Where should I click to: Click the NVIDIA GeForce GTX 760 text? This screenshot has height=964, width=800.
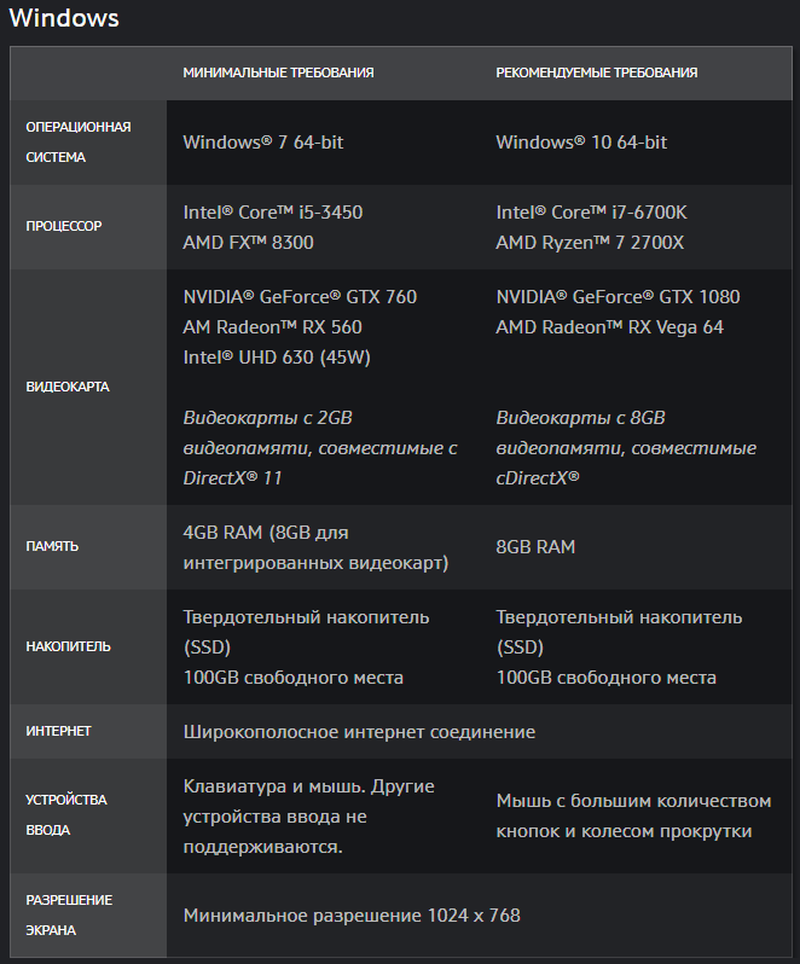click(299, 297)
